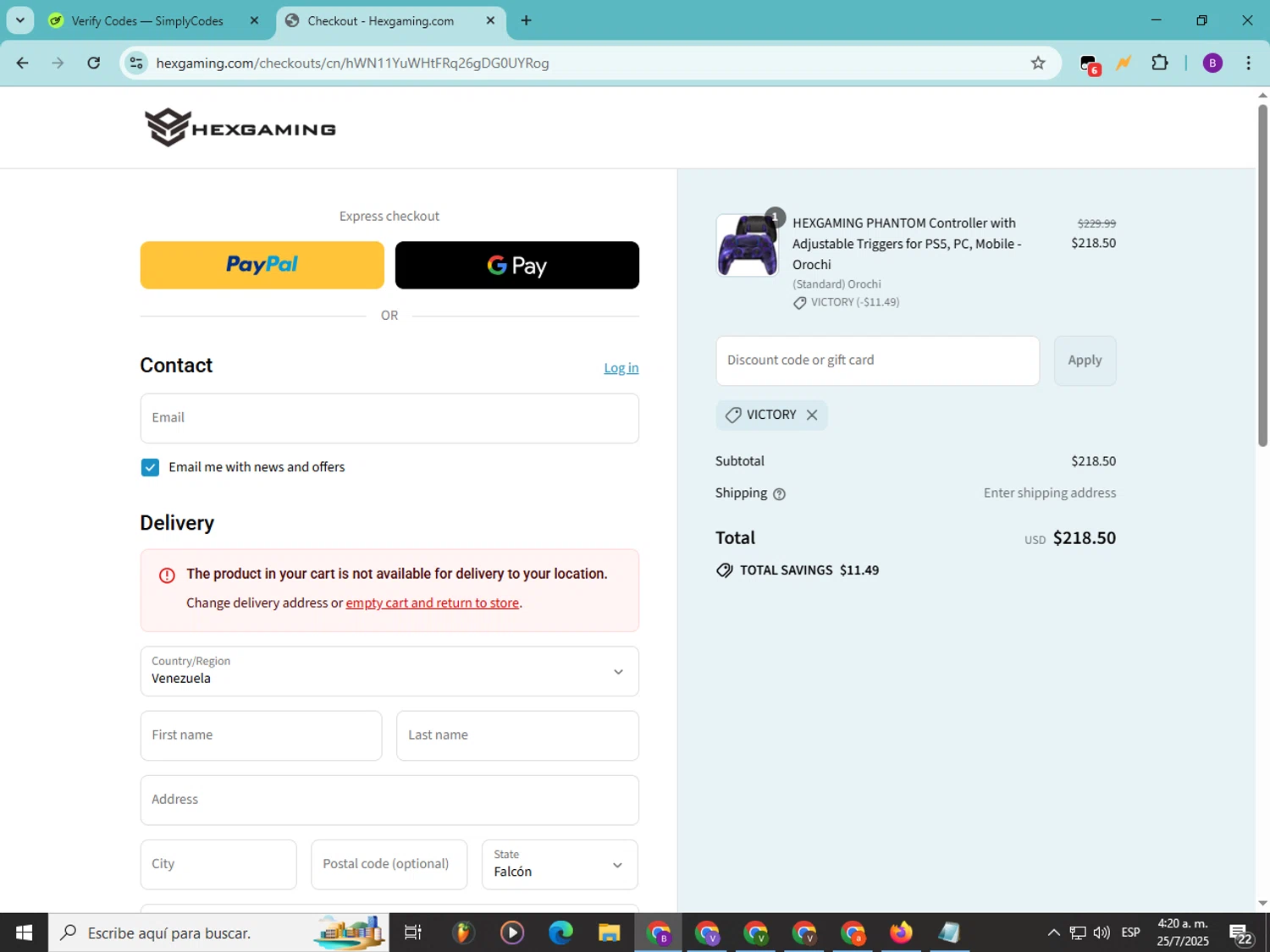The height and width of the screenshot is (952, 1270).
Task: Click the Discount code or gift card field
Action: pos(877,360)
